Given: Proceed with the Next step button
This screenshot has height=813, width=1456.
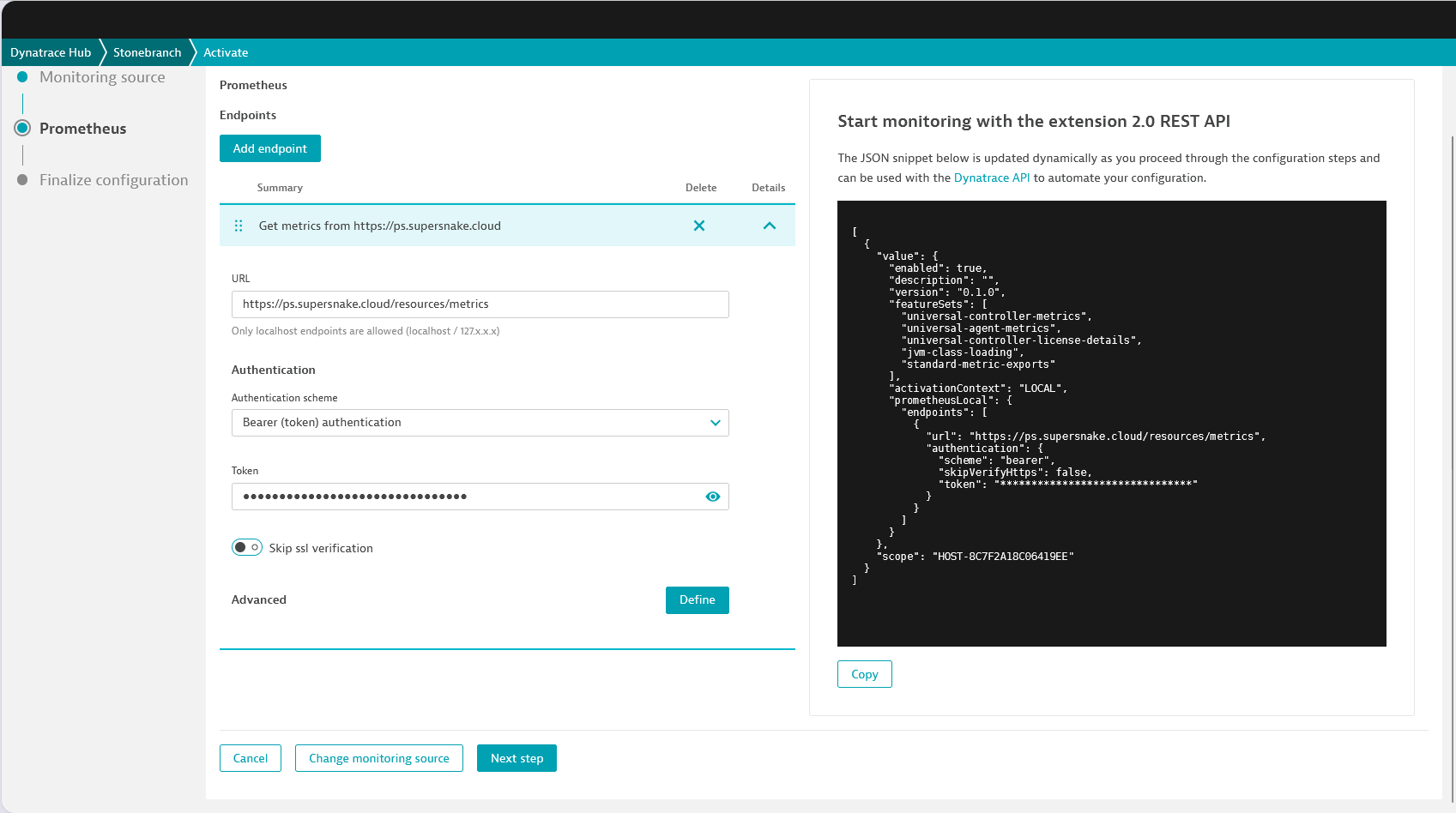Looking at the screenshot, I should pyautogui.click(x=517, y=758).
